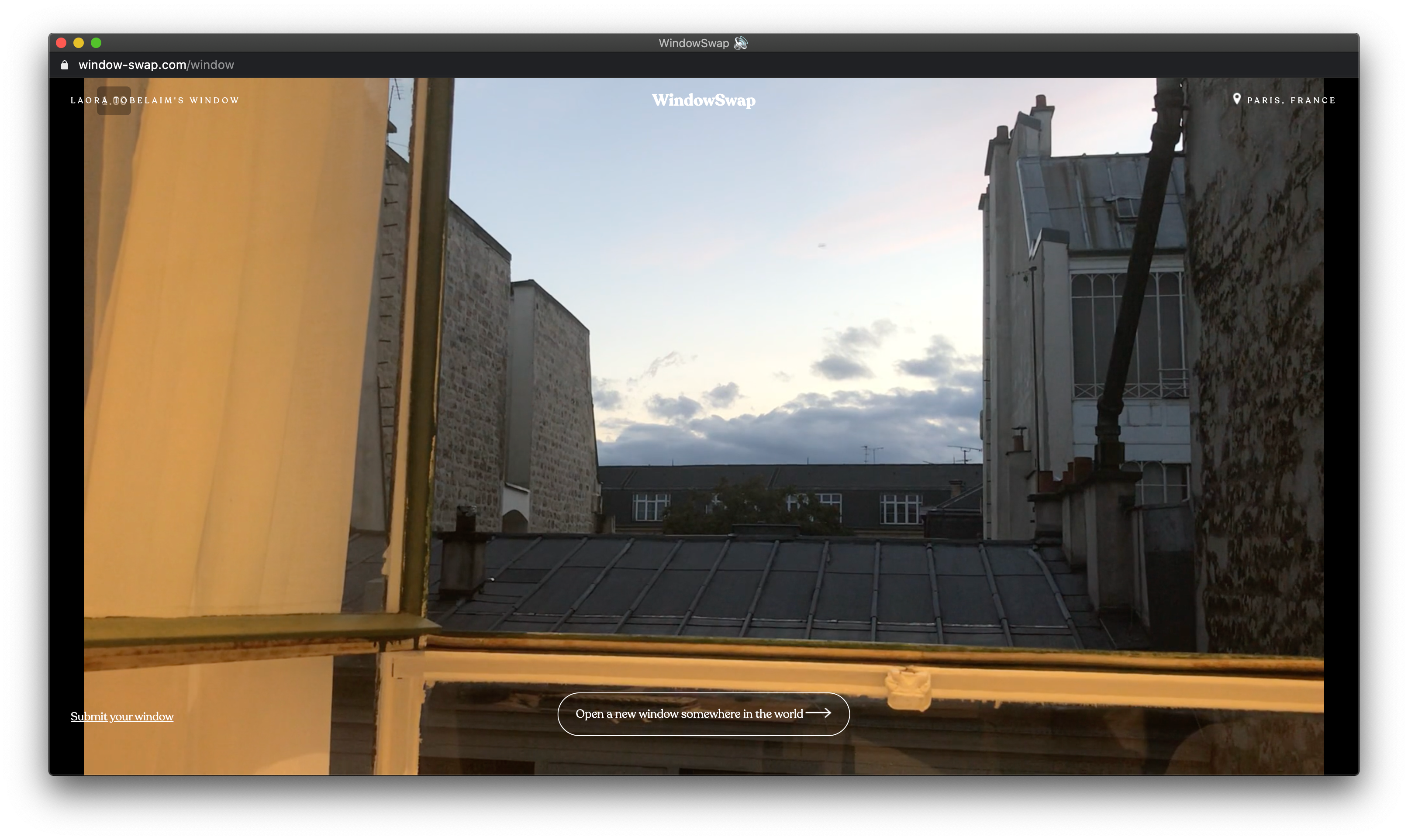Viewport: 1408px width, 840px height.
Task: Click the WindowSwap title text in the title bar
Action: pos(693,43)
